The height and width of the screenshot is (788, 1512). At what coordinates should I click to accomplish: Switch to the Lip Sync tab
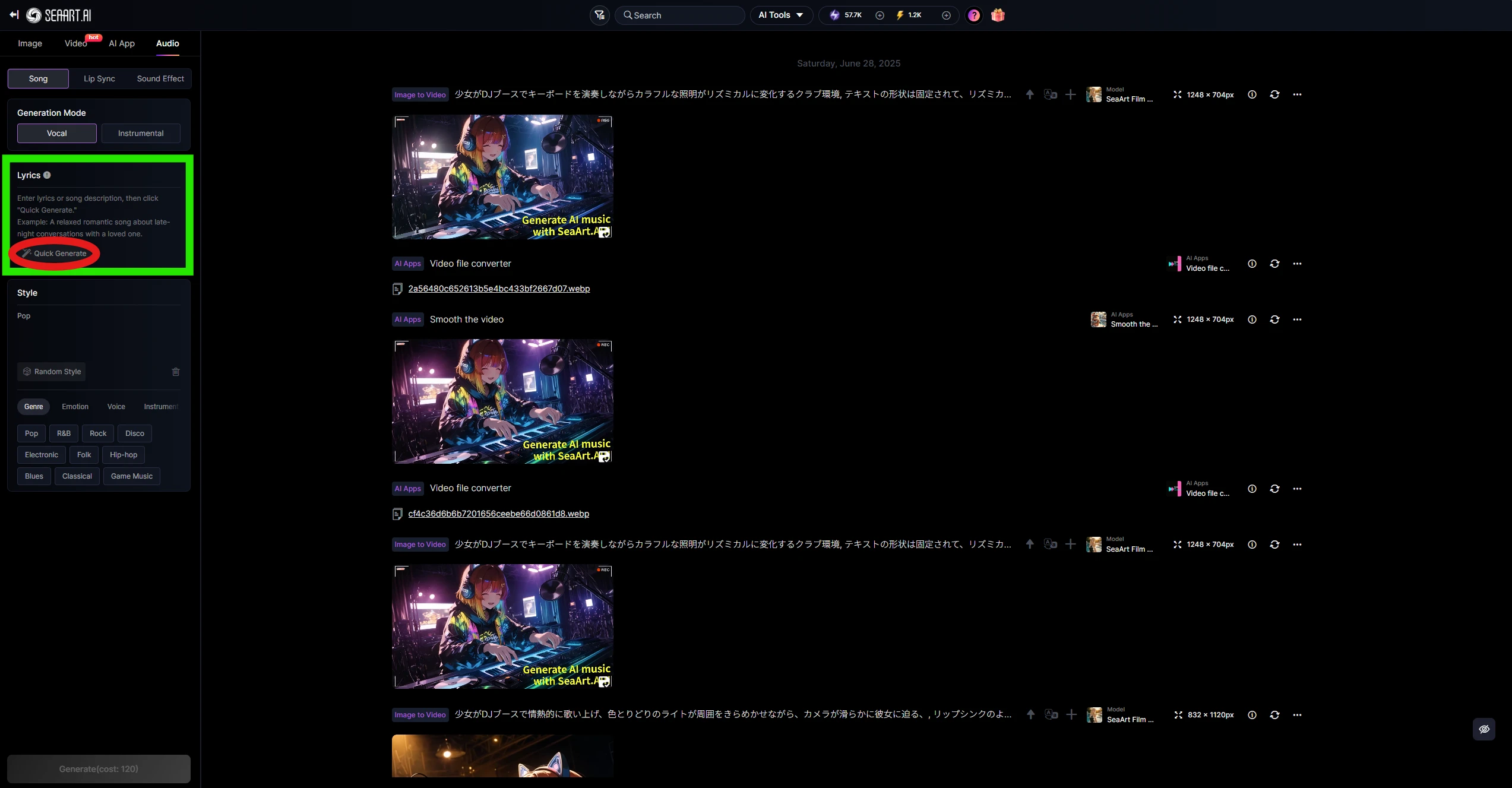pyautogui.click(x=99, y=78)
